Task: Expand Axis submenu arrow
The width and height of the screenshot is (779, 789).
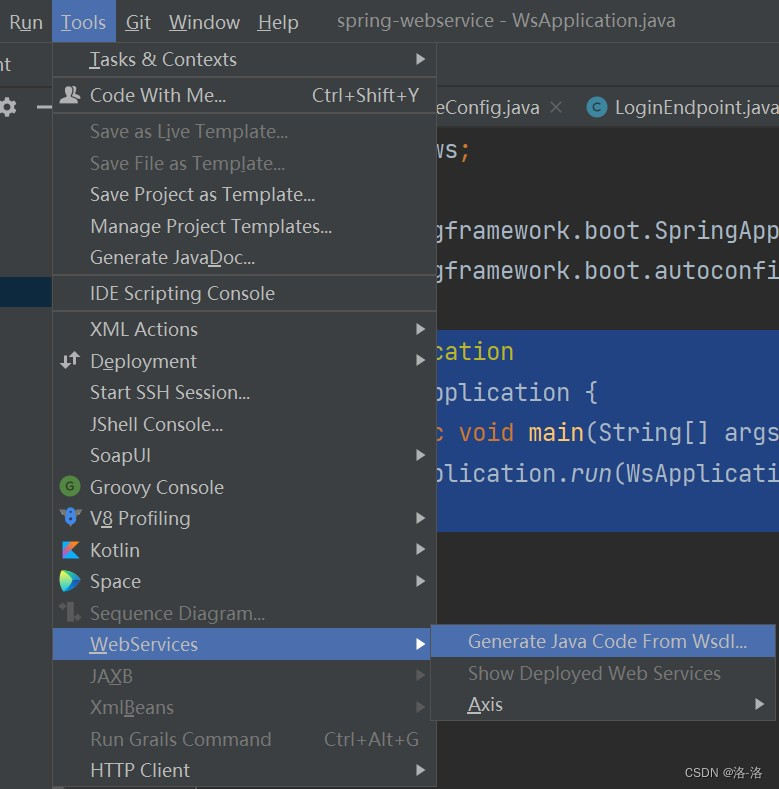Action: (759, 704)
